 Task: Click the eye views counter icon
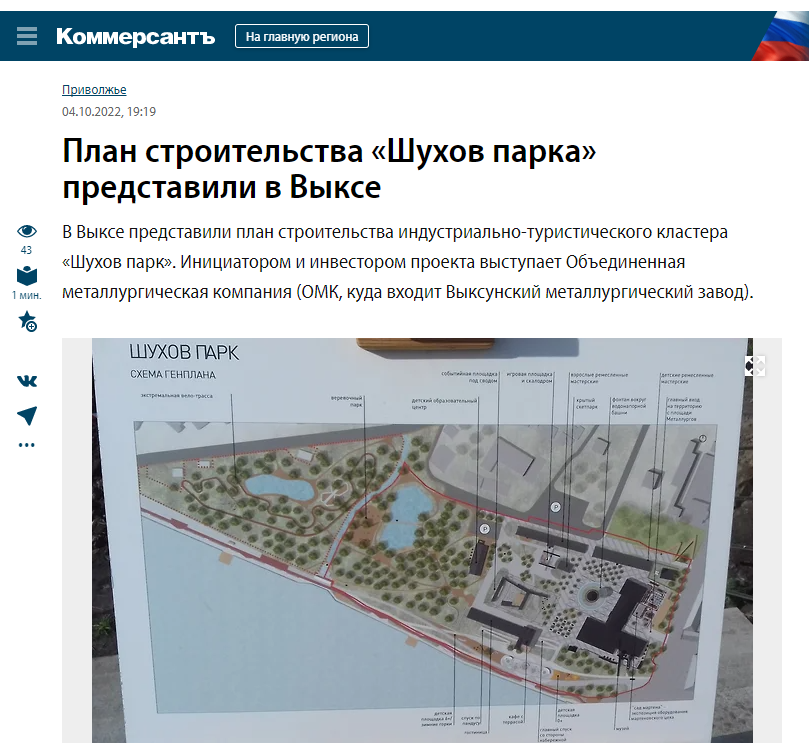click(x=27, y=231)
